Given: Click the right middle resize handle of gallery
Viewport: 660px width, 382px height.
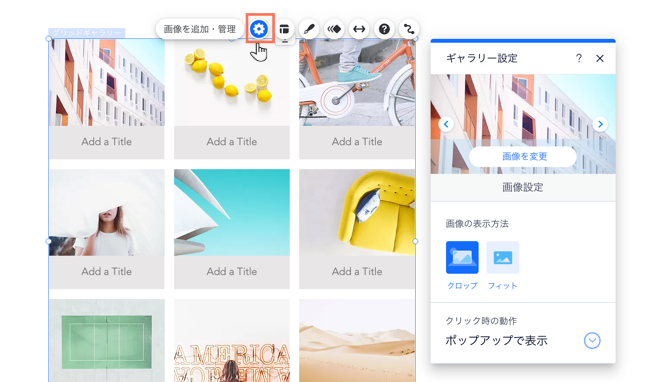Looking at the screenshot, I should [415, 241].
